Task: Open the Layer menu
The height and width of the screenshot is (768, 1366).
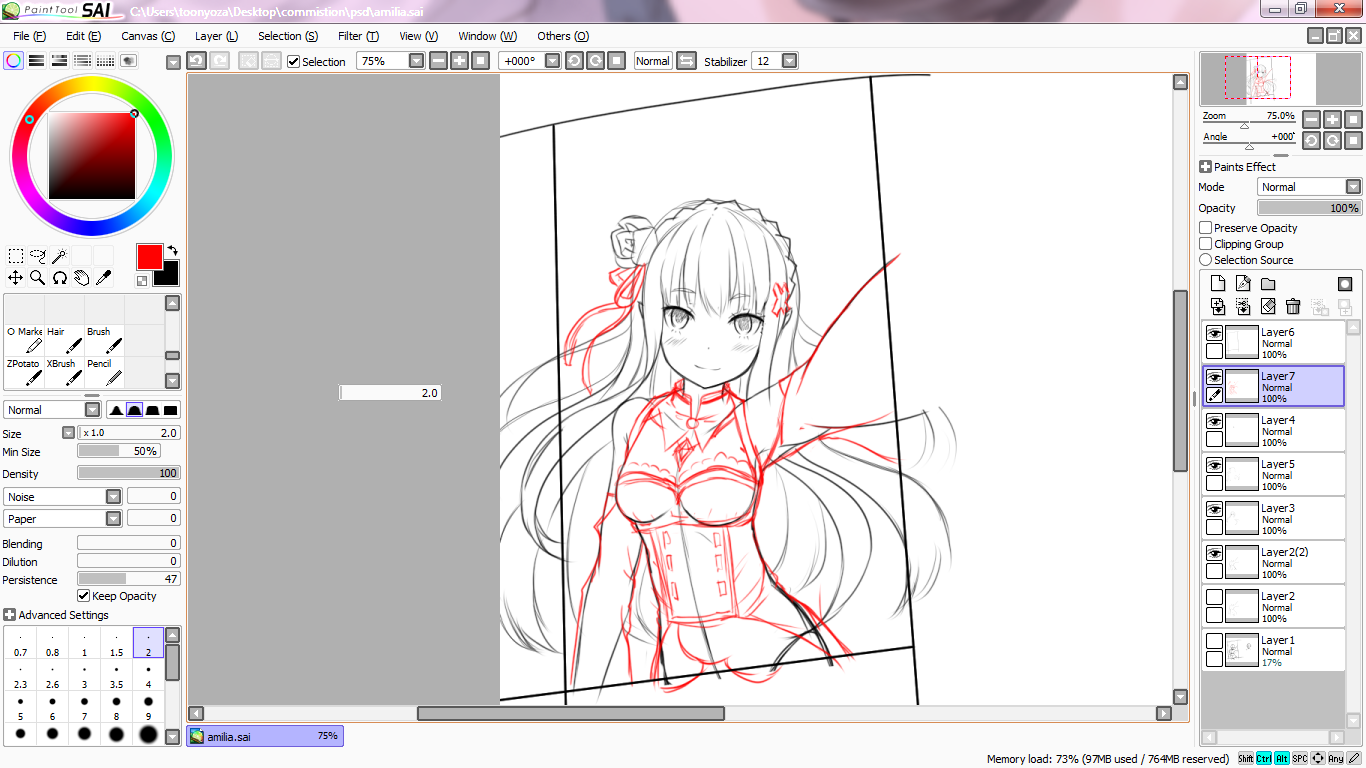Action: (x=216, y=36)
